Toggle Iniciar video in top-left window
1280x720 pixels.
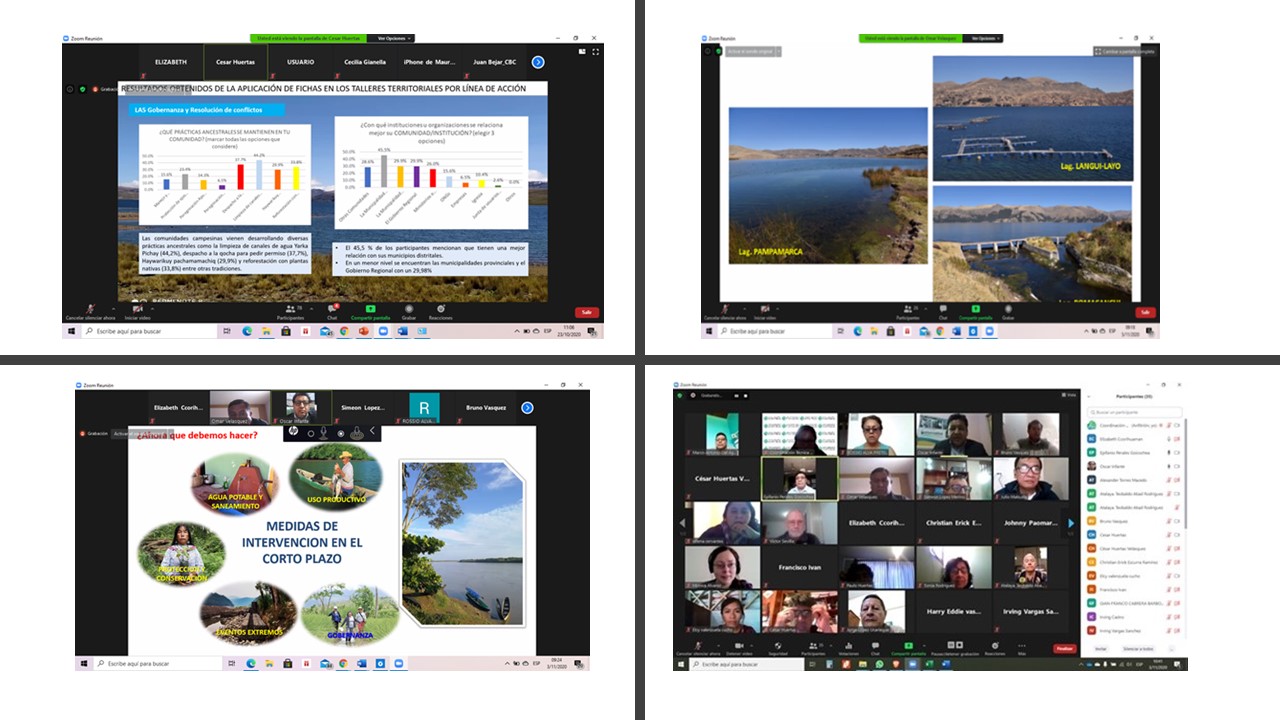137,312
